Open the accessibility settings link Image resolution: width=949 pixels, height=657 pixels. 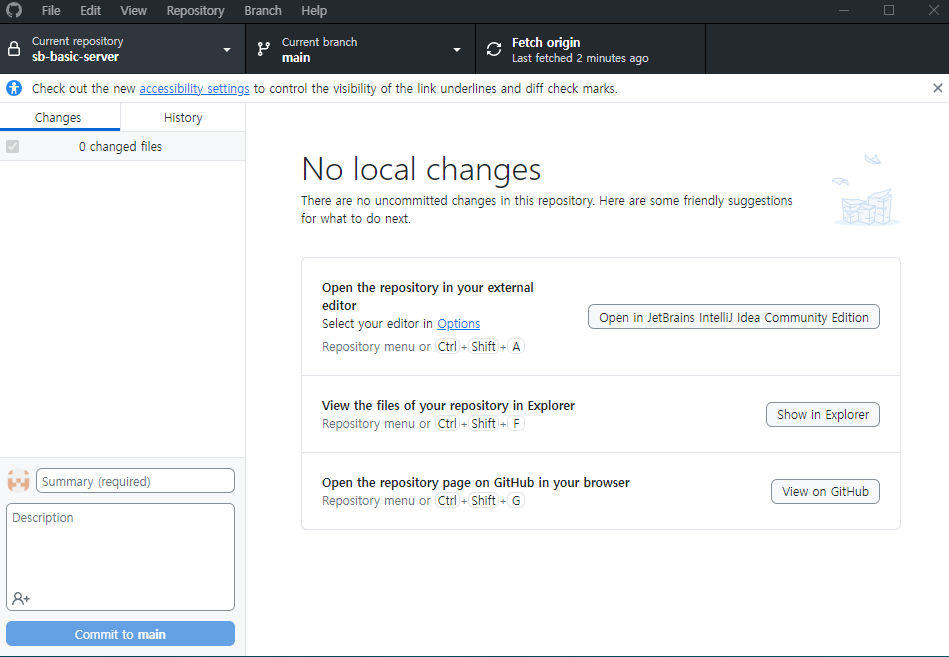tap(194, 88)
